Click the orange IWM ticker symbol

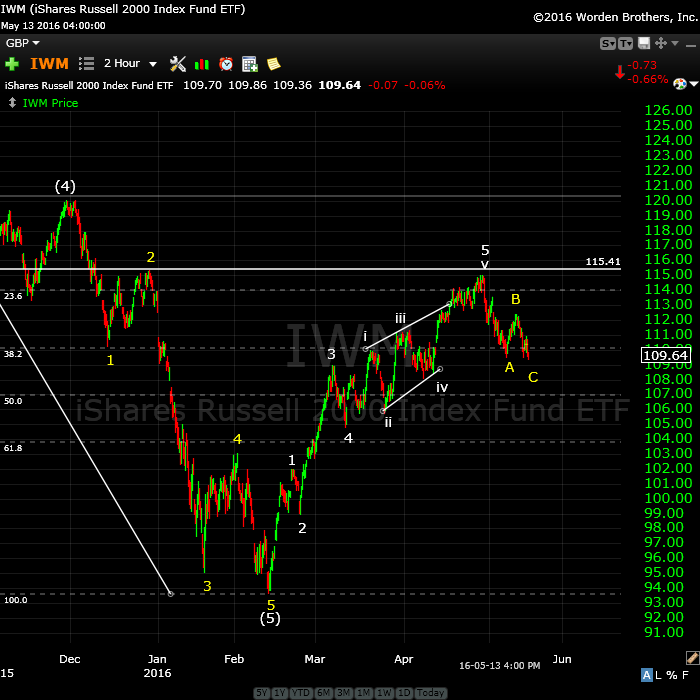pyautogui.click(x=49, y=64)
